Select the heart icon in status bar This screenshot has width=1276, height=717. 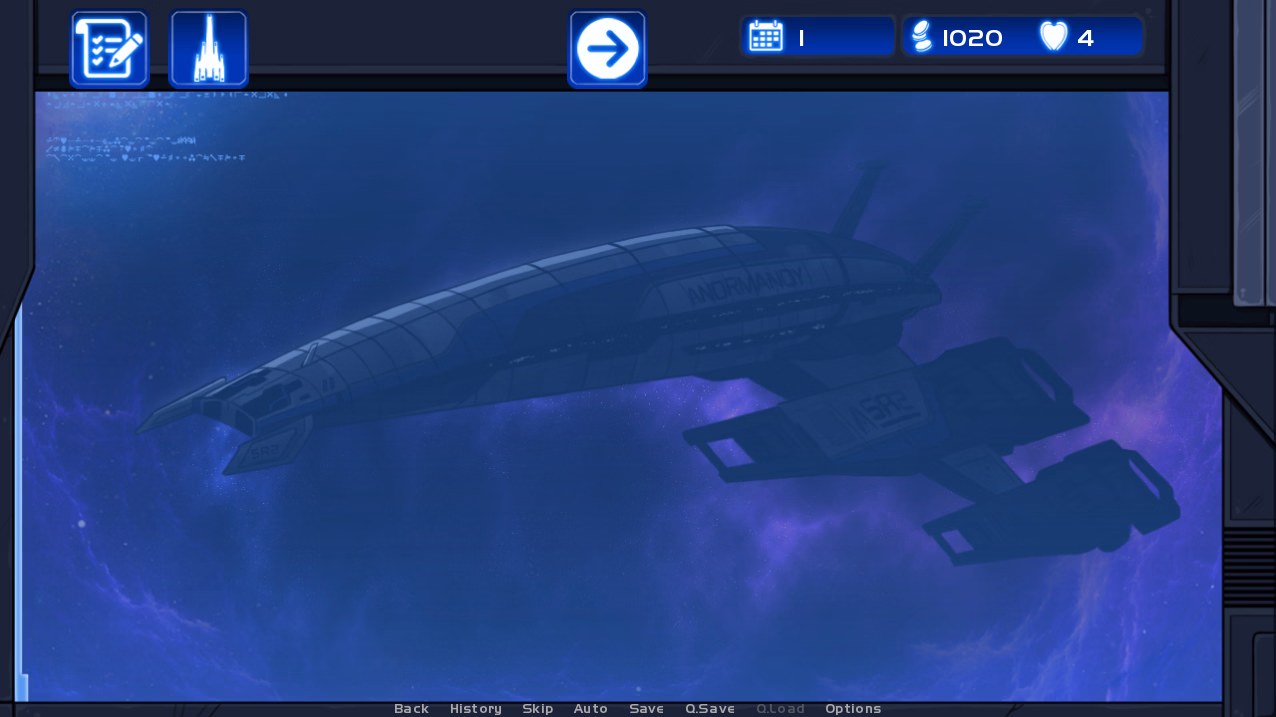(1054, 37)
